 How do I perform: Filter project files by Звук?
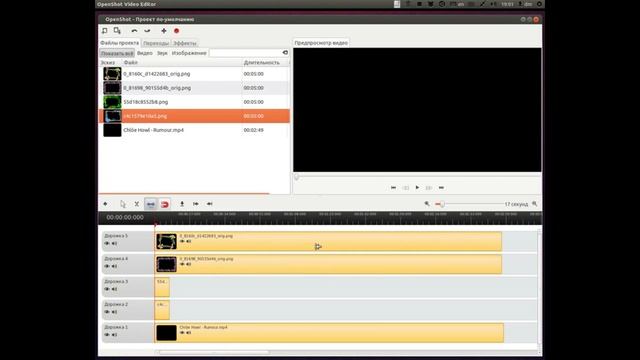click(x=162, y=53)
